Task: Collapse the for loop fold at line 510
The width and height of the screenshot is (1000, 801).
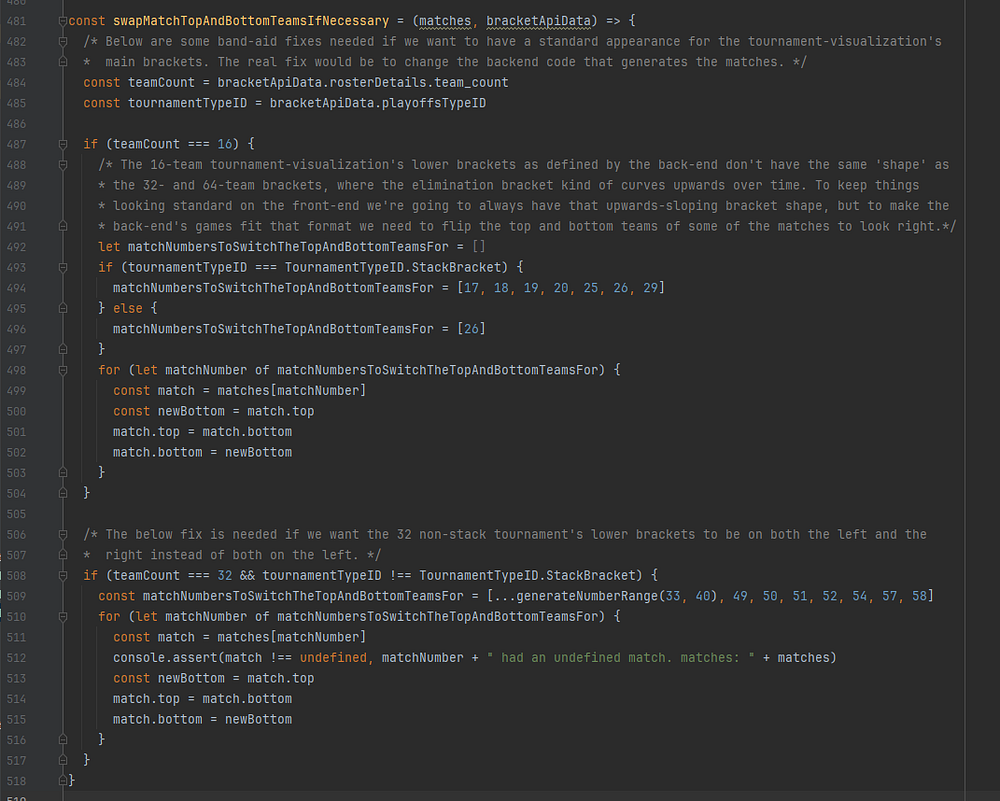Action: pos(63,617)
